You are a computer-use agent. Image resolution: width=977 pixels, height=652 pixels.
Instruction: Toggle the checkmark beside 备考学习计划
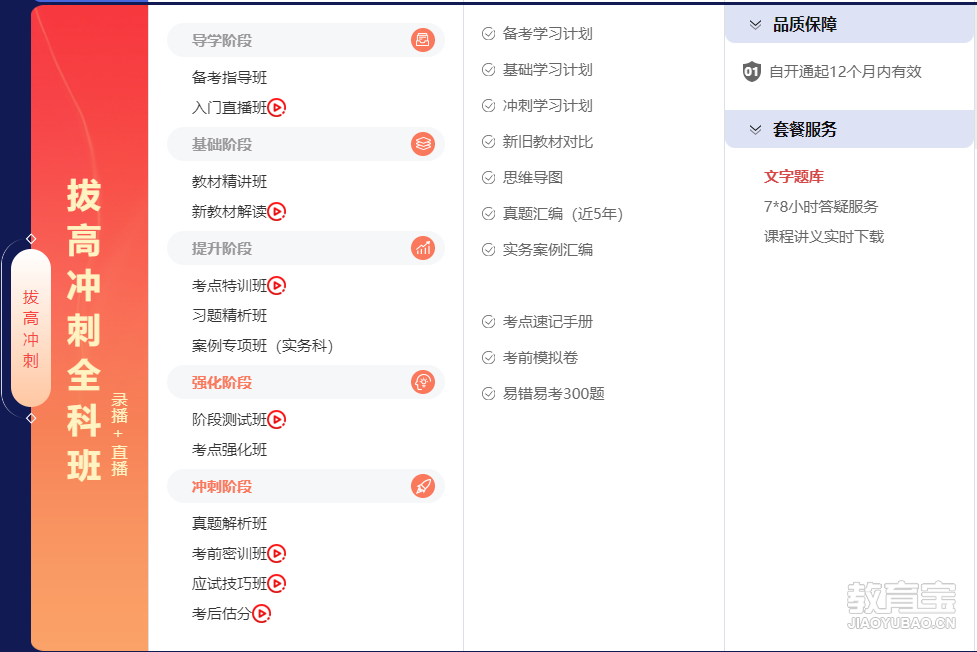[488, 34]
